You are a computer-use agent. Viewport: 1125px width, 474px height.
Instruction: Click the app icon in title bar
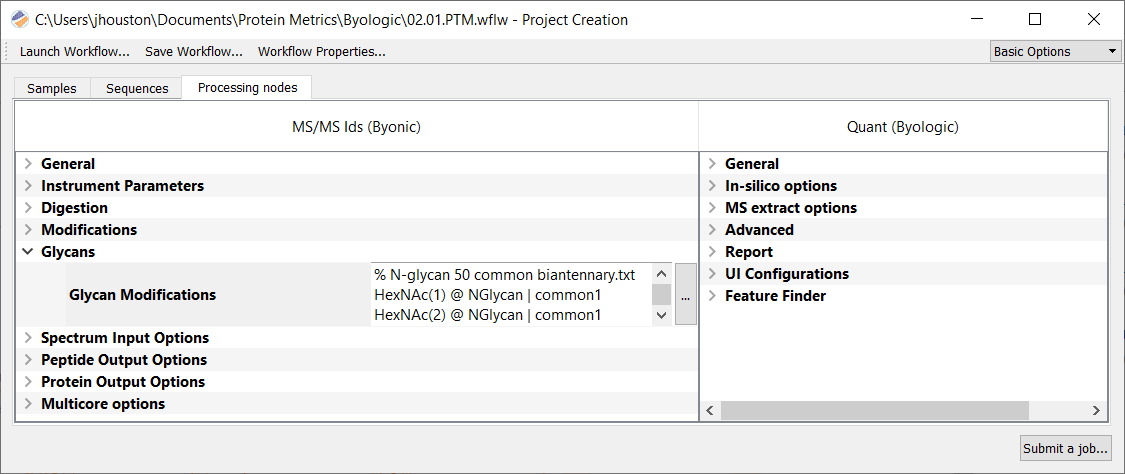[21, 19]
